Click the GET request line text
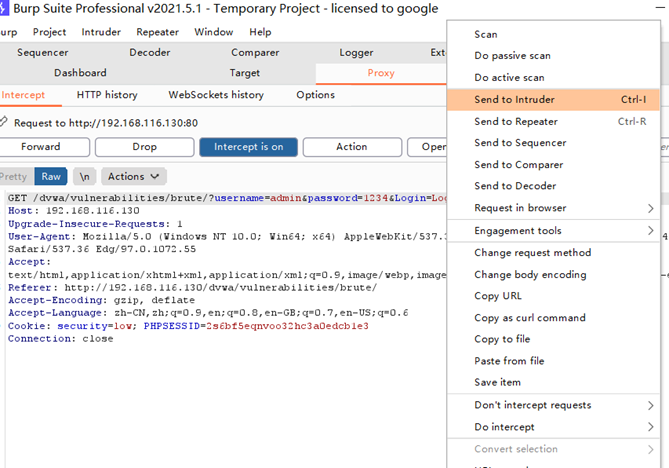Viewport: 669px width, 468px height. tap(227, 198)
